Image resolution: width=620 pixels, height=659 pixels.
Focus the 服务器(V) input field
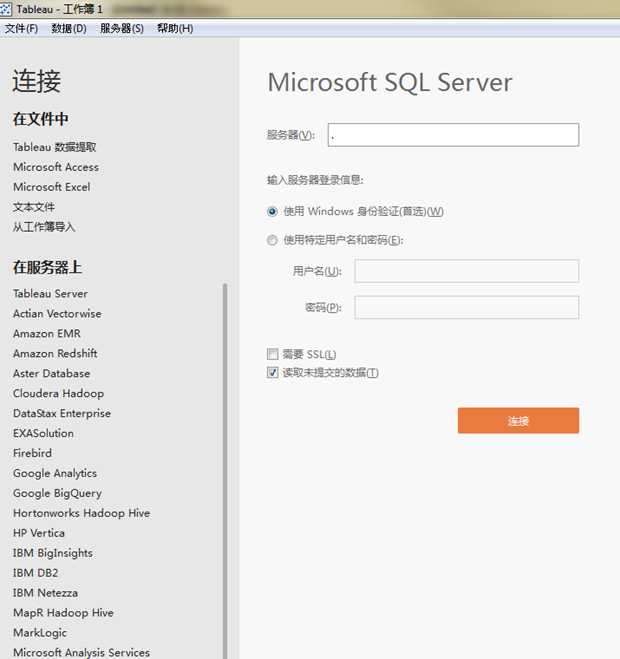453,135
